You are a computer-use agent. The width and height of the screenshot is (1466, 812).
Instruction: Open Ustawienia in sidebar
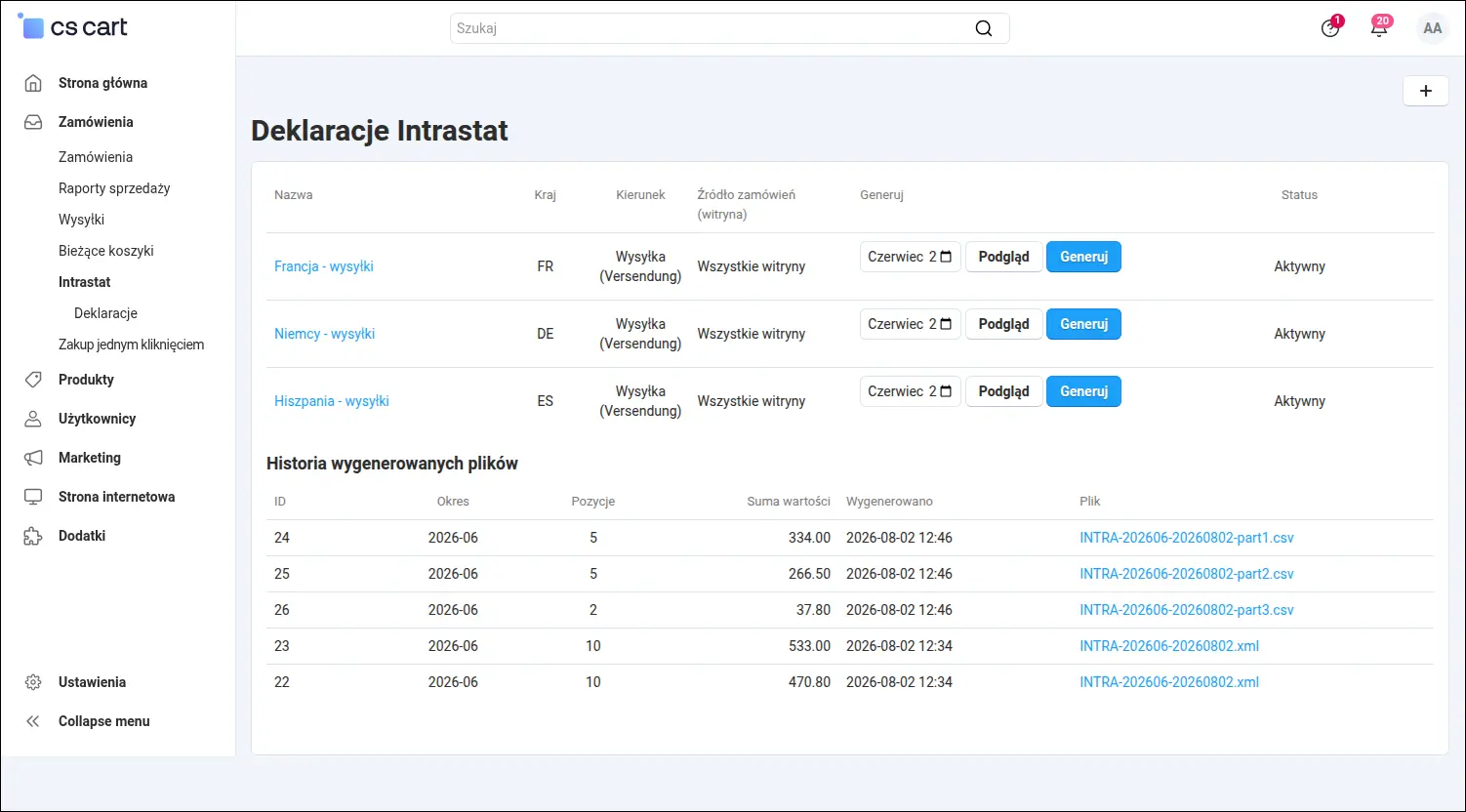tap(92, 682)
